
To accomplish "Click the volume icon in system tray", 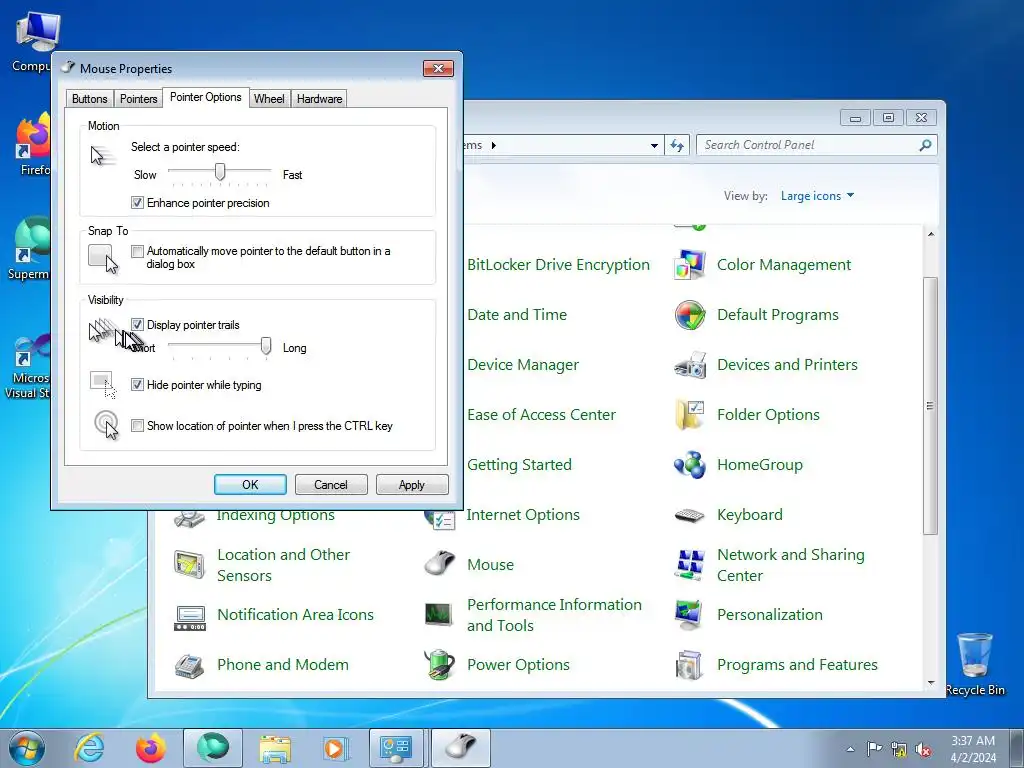I will (x=923, y=750).
